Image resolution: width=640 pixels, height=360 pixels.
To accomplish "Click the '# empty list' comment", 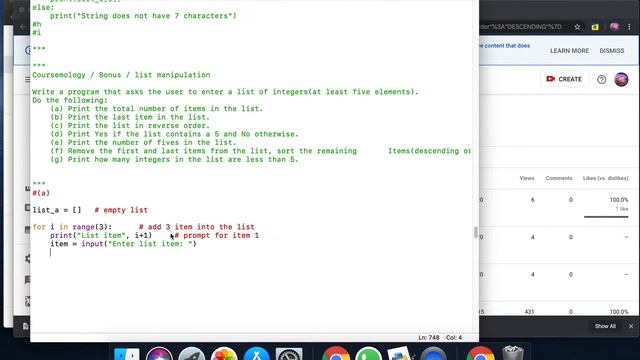I will coord(121,210).
